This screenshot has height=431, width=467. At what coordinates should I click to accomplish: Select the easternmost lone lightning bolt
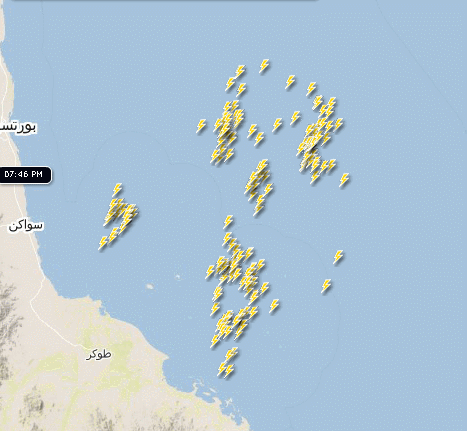pos(344,179)
